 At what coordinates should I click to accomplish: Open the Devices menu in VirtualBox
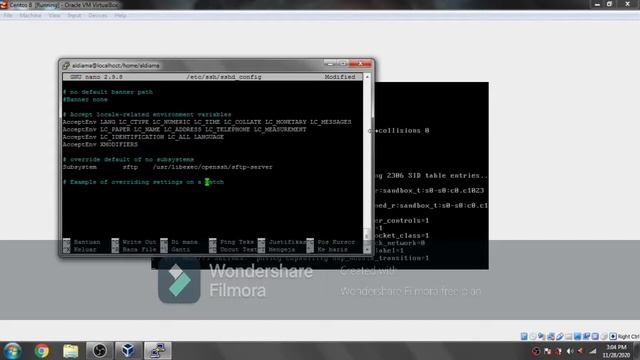click(x=98, y=16)
